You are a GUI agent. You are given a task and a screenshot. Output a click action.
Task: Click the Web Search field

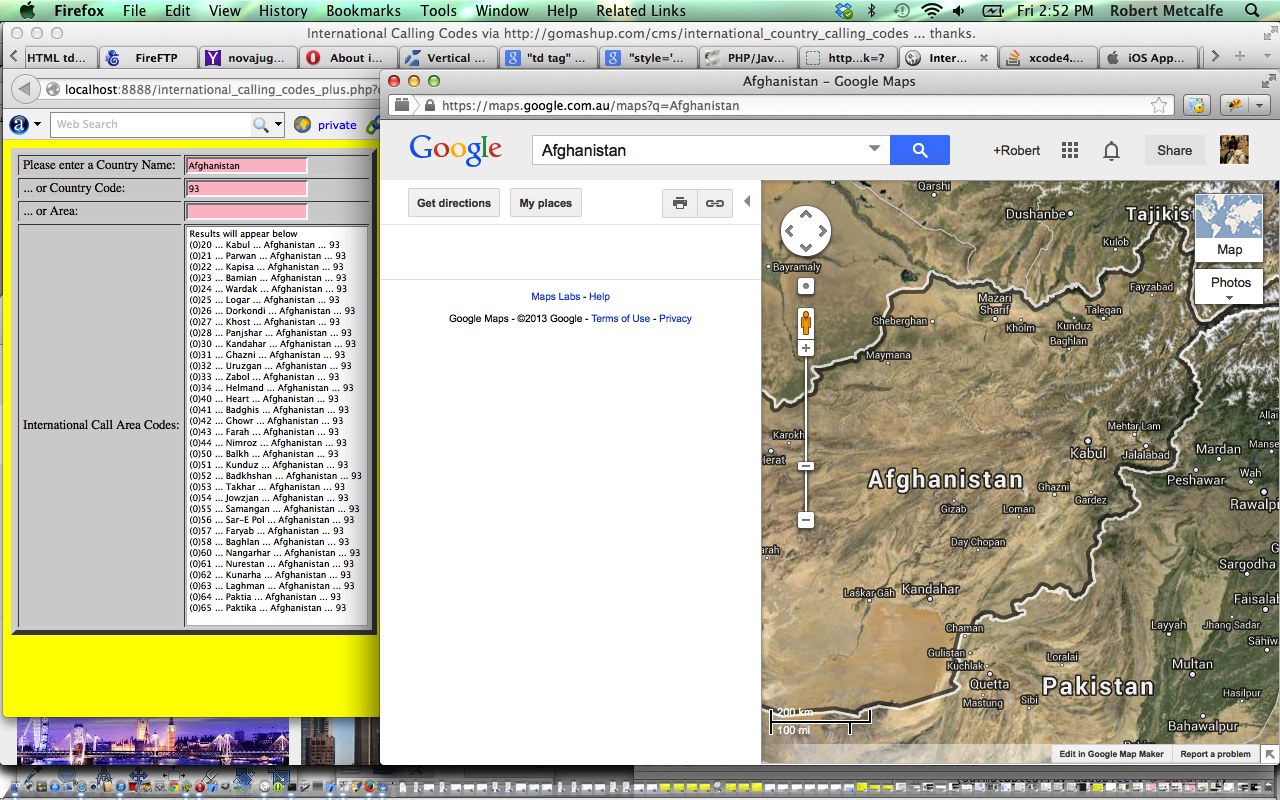(x=150, y=124)
